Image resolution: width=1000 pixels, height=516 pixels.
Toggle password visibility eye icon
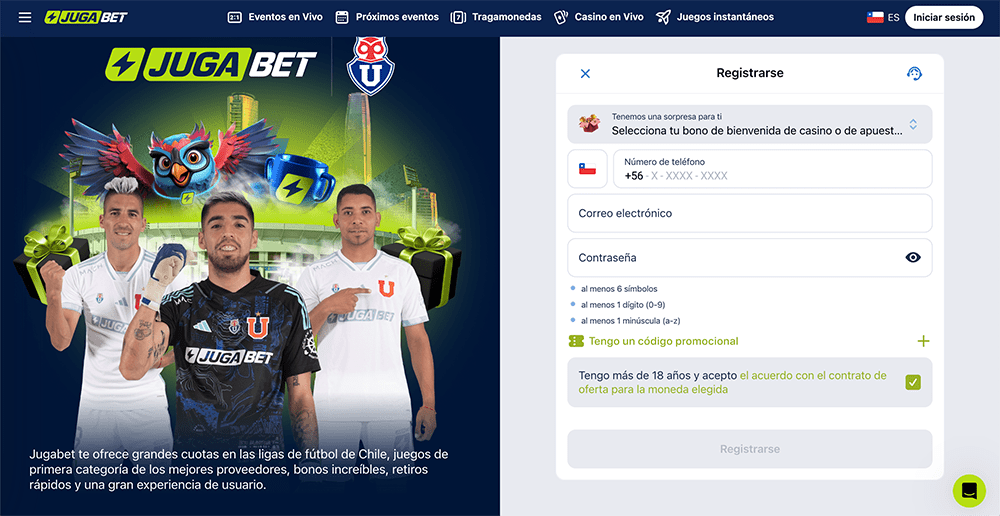point(913,258)
